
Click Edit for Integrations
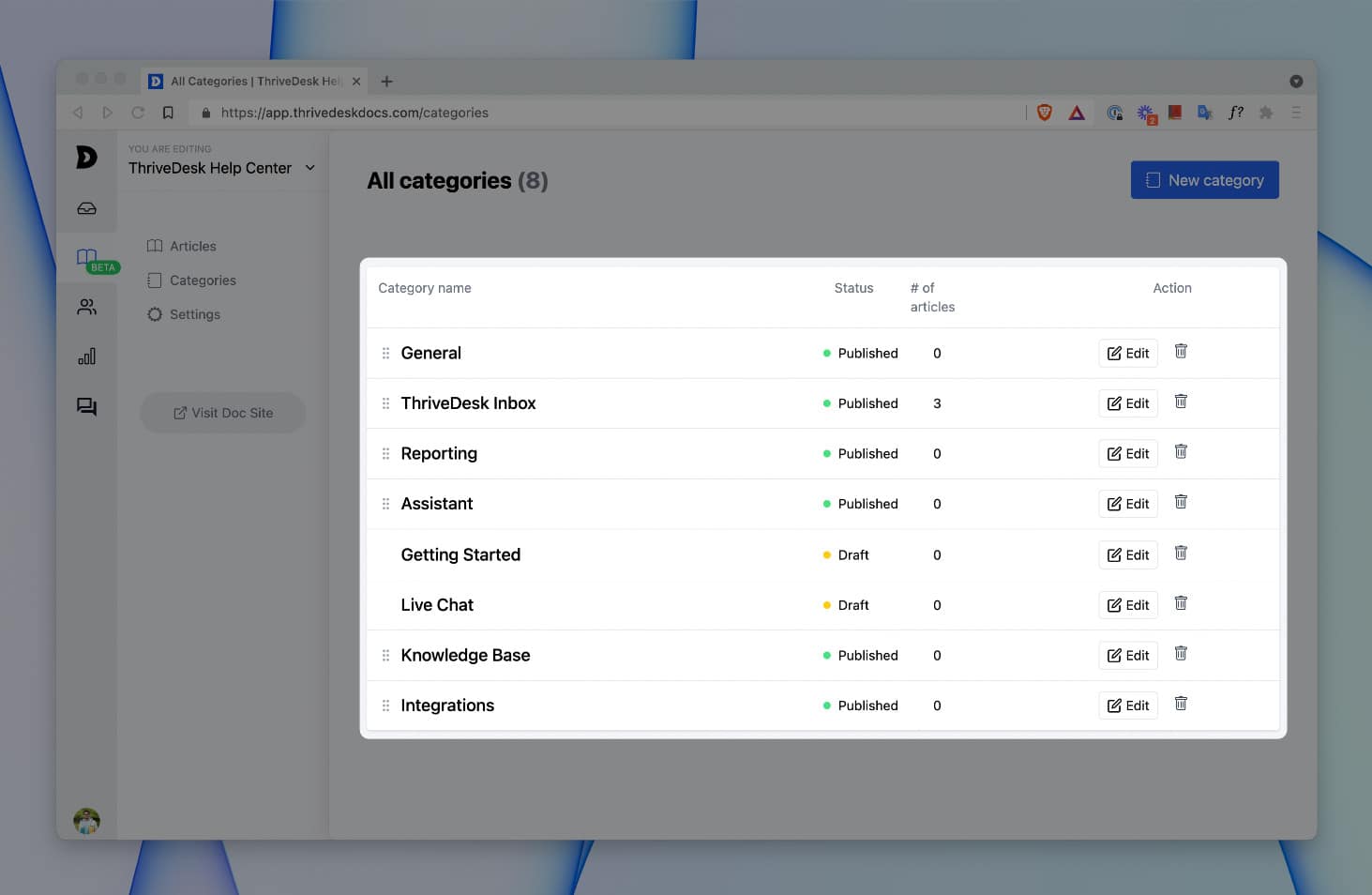coord(1128,705)
